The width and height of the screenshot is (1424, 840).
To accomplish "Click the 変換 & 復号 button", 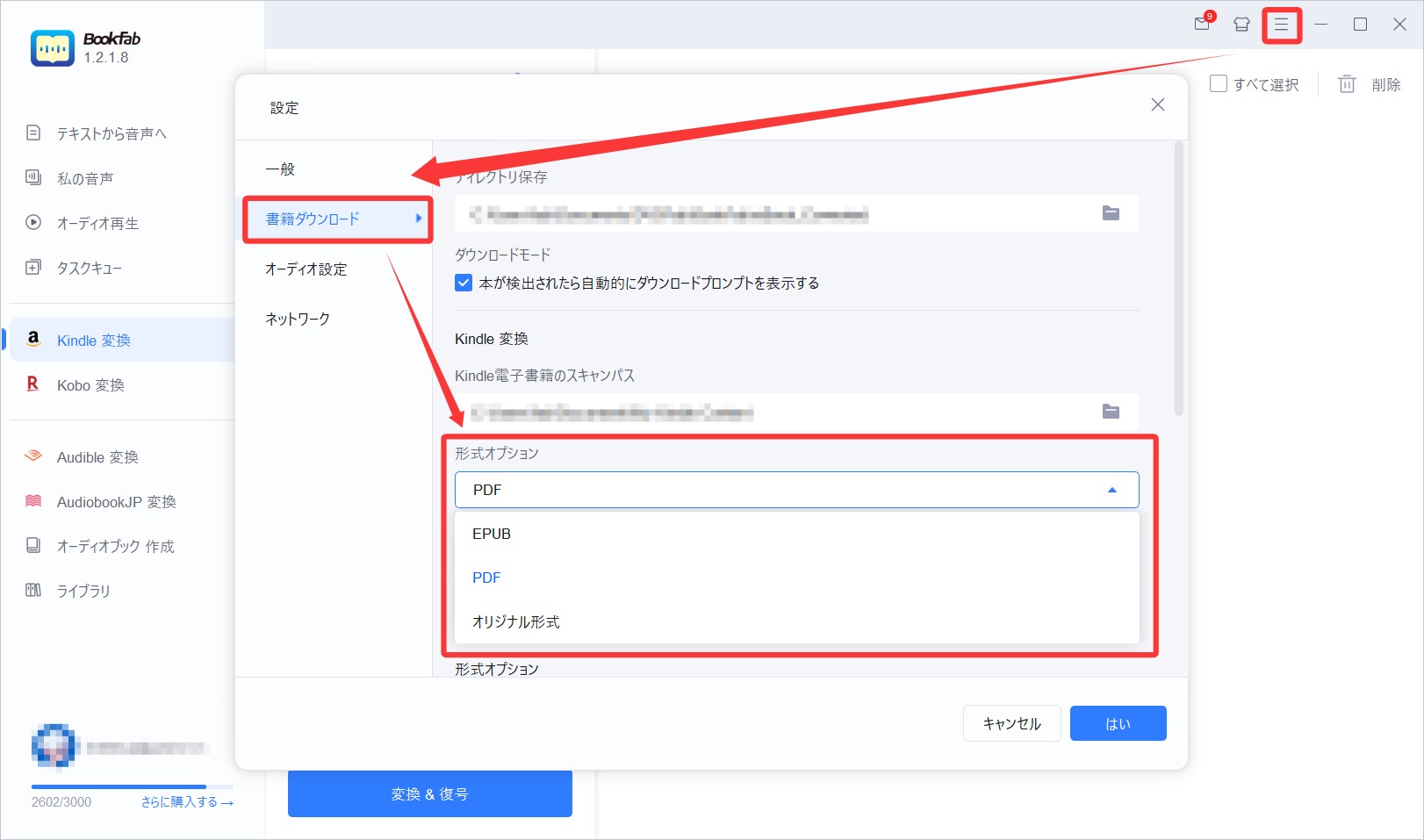I will coord(428,793).
